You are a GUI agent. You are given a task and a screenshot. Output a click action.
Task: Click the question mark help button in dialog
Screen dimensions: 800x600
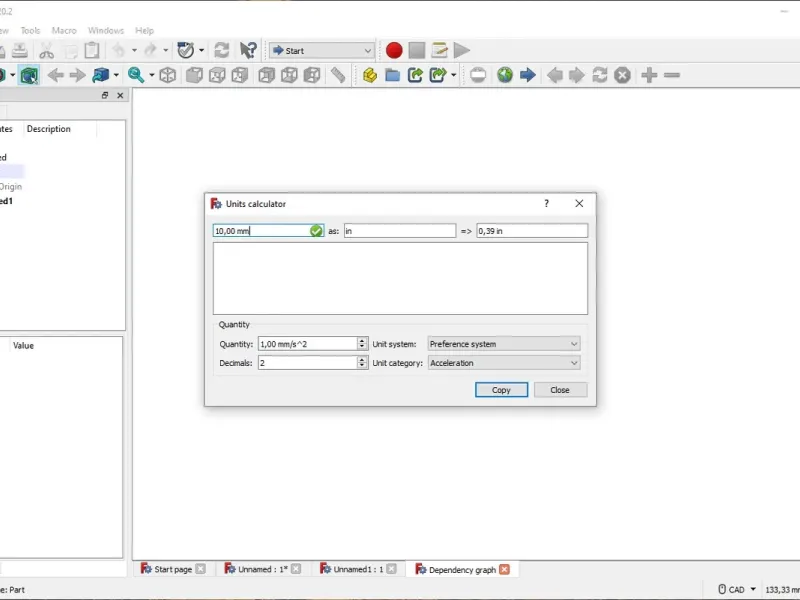point(546,203)
